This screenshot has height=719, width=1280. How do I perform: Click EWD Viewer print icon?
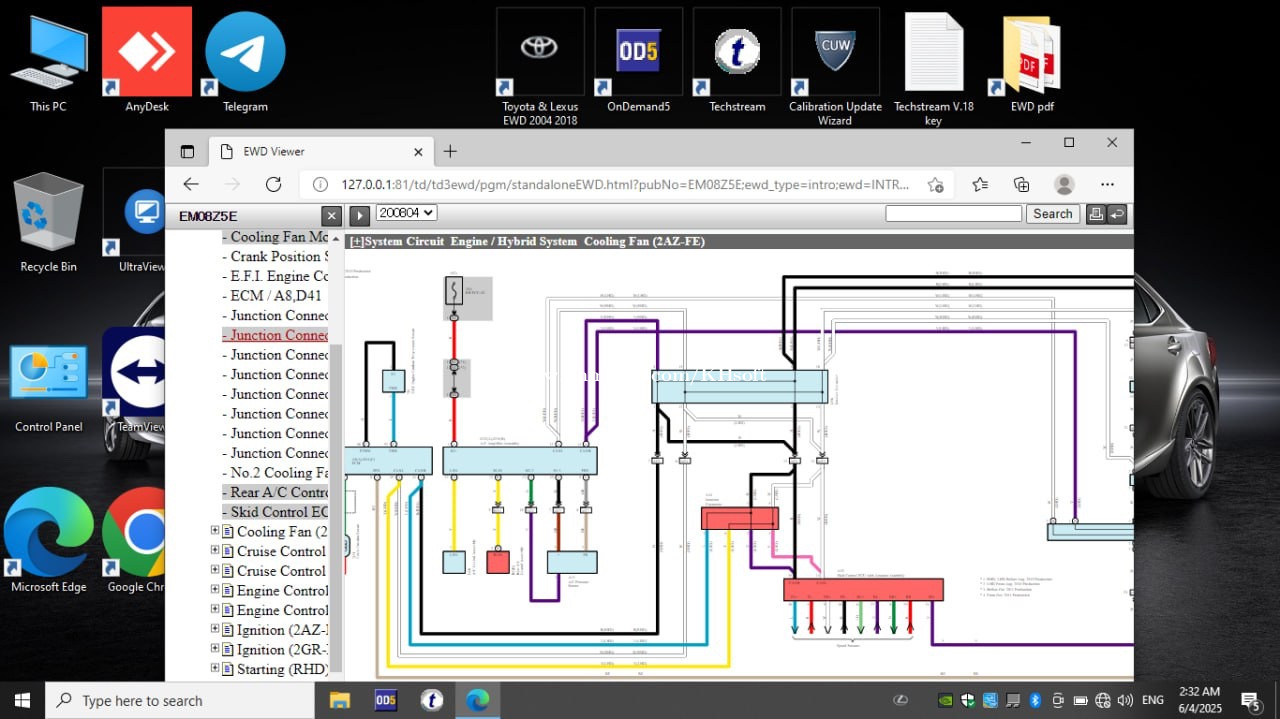click(1096, 214)
